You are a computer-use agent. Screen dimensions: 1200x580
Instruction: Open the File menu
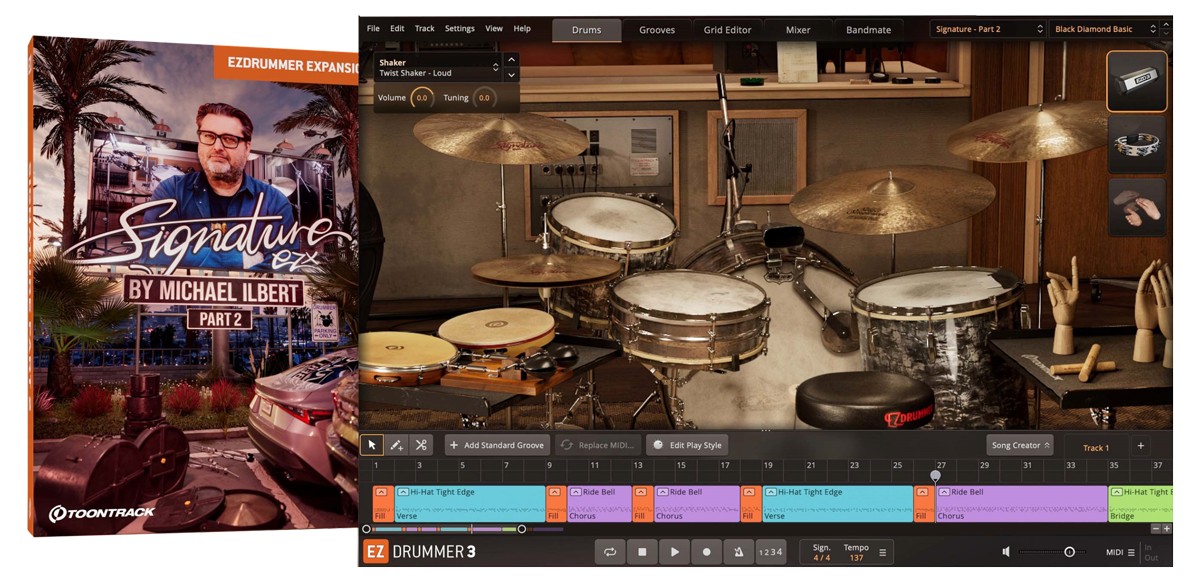[x=373, y=29]
